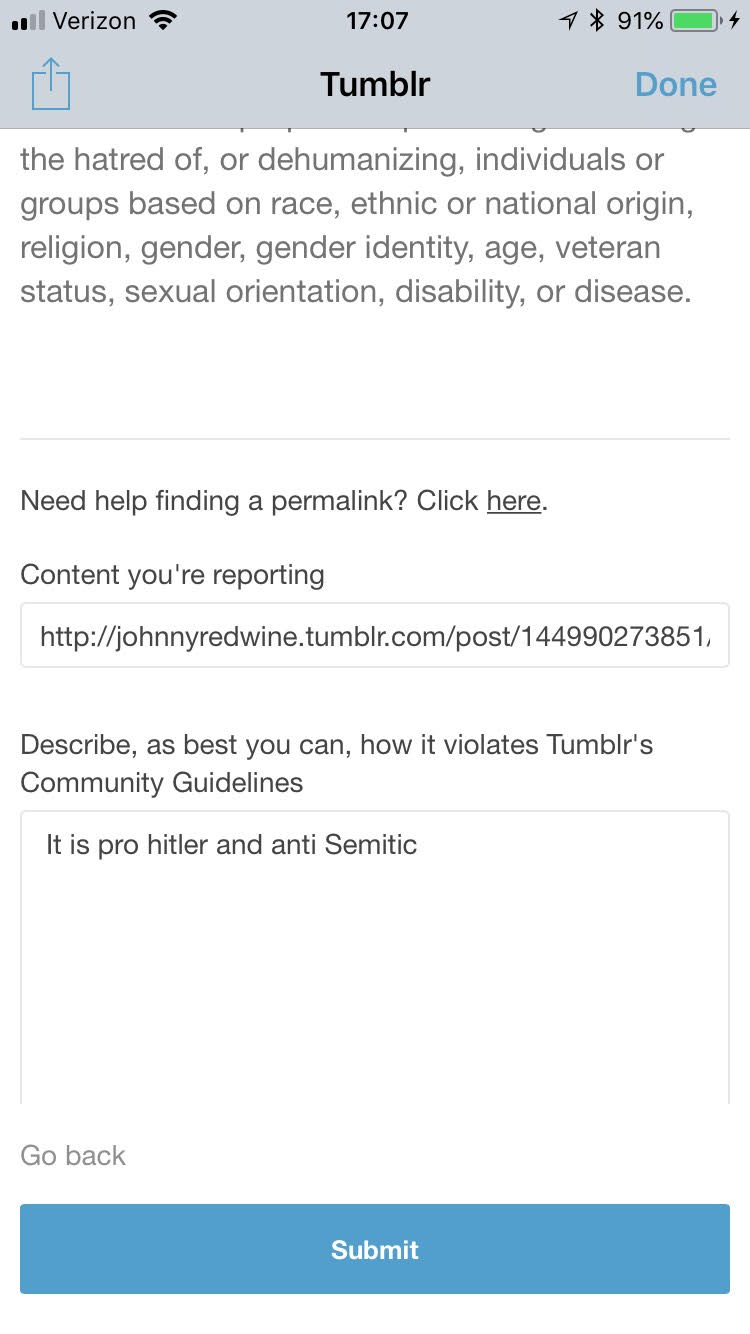Viewport: 750px width, 1334px height.
Task: Tap the location services arrow icon
Action: (568, 20)
